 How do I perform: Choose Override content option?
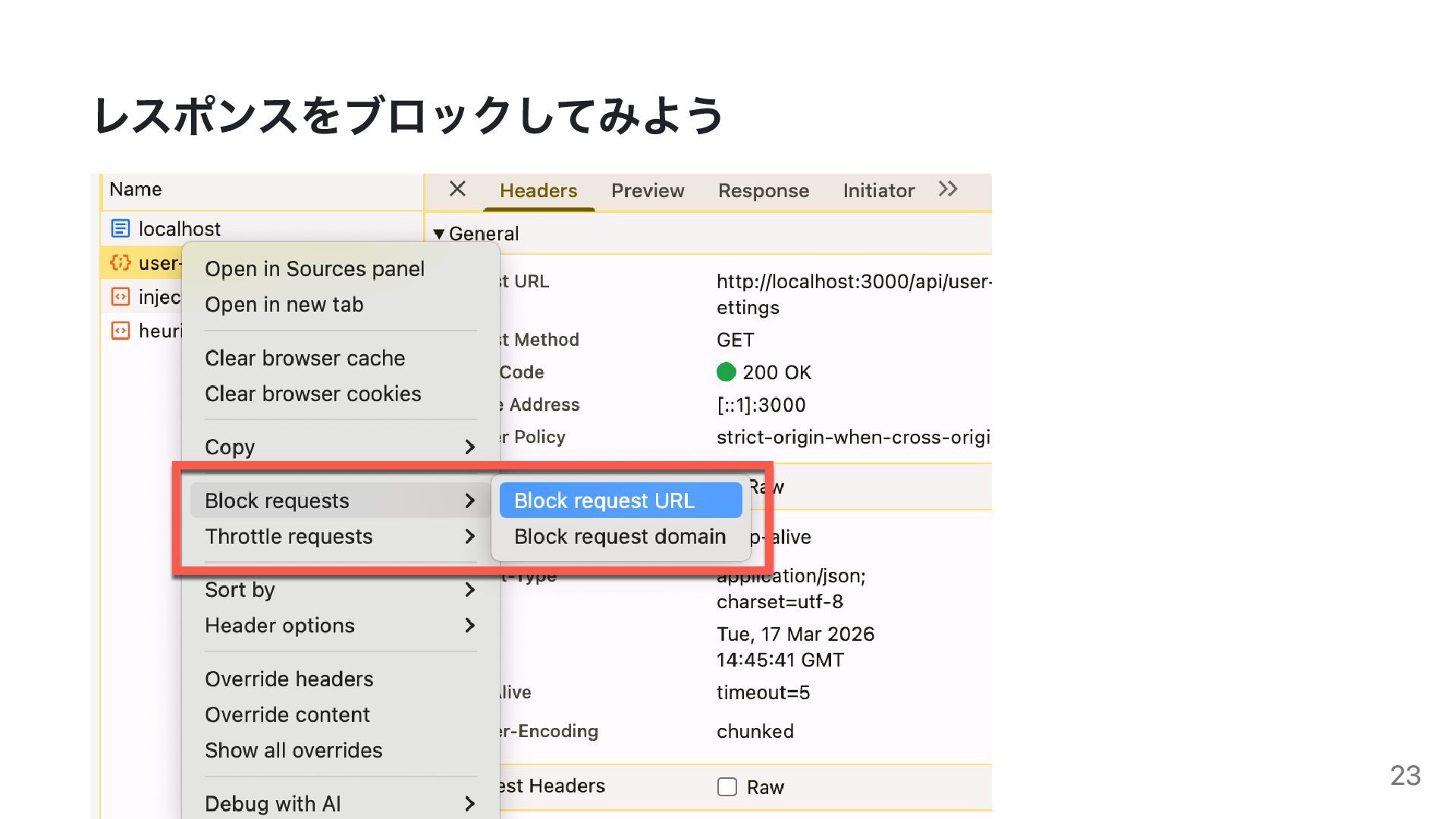287,714
